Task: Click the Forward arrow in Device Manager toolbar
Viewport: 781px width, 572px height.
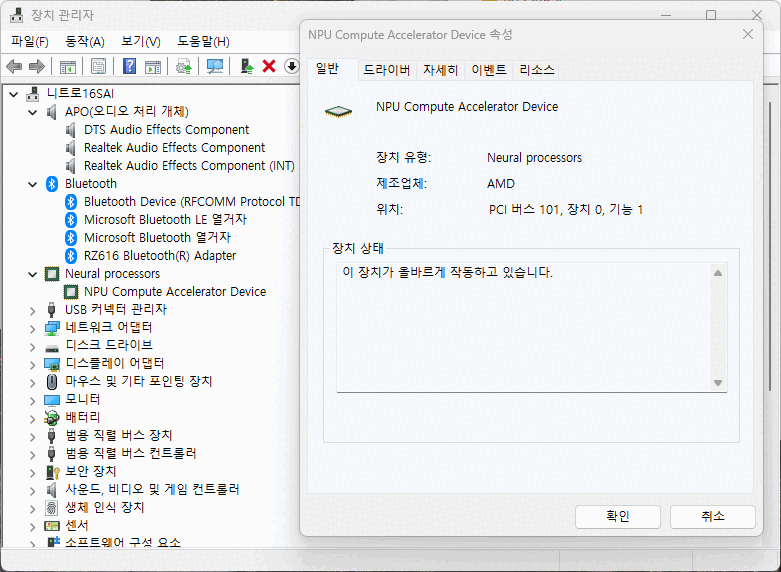Action: pyautogui.click(x=37, y=66)
